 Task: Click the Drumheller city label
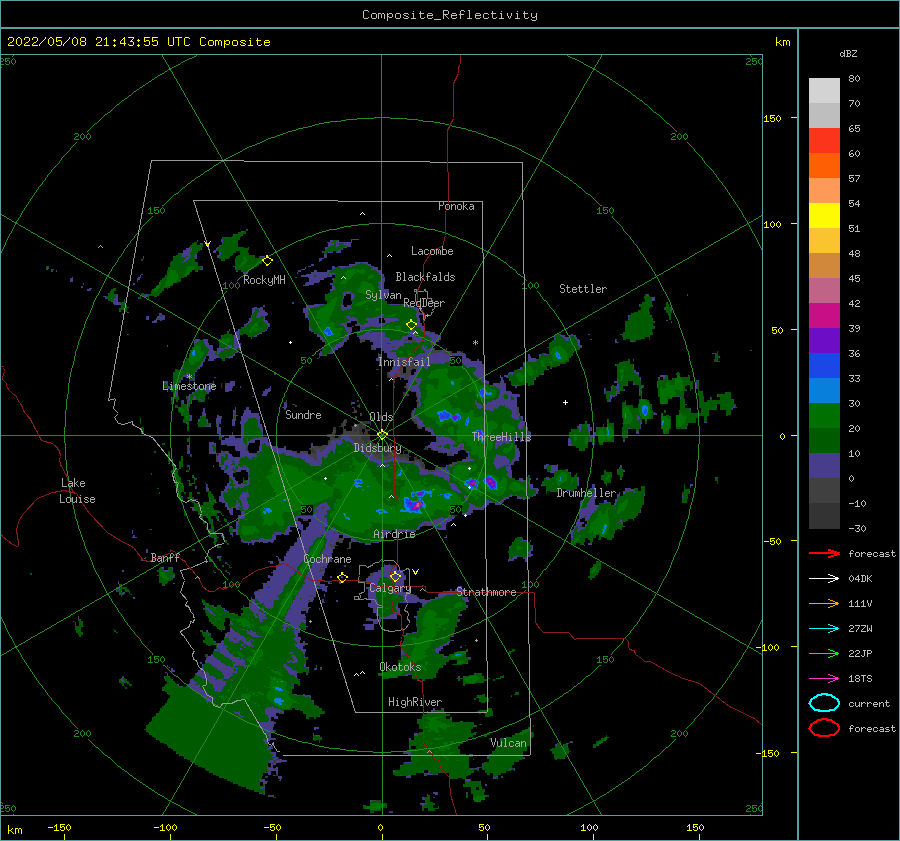pyautogui.click(x=587, y=493)
